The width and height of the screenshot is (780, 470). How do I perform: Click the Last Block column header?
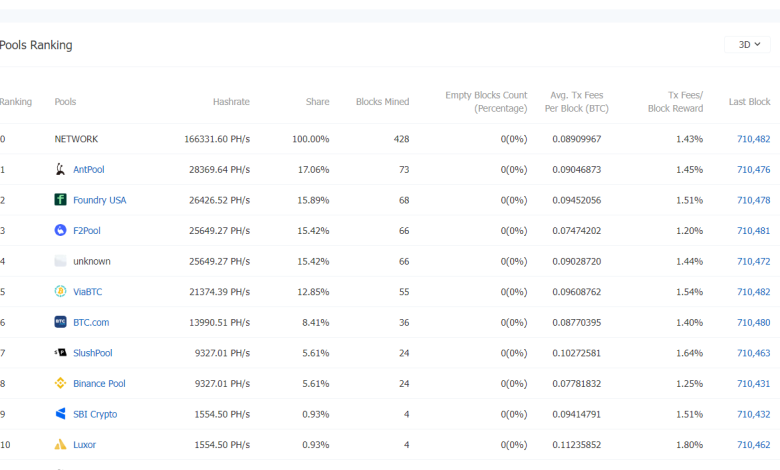point(749,102)
